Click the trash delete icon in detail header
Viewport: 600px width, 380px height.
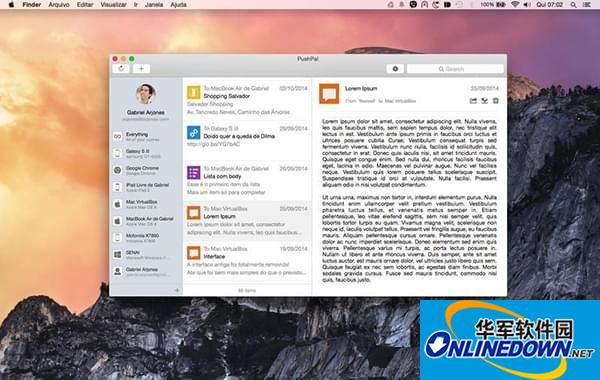point(496,101)
